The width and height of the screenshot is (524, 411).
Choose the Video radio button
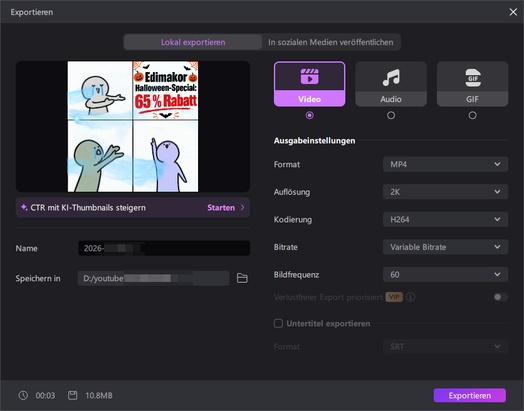tap(309, 115)
